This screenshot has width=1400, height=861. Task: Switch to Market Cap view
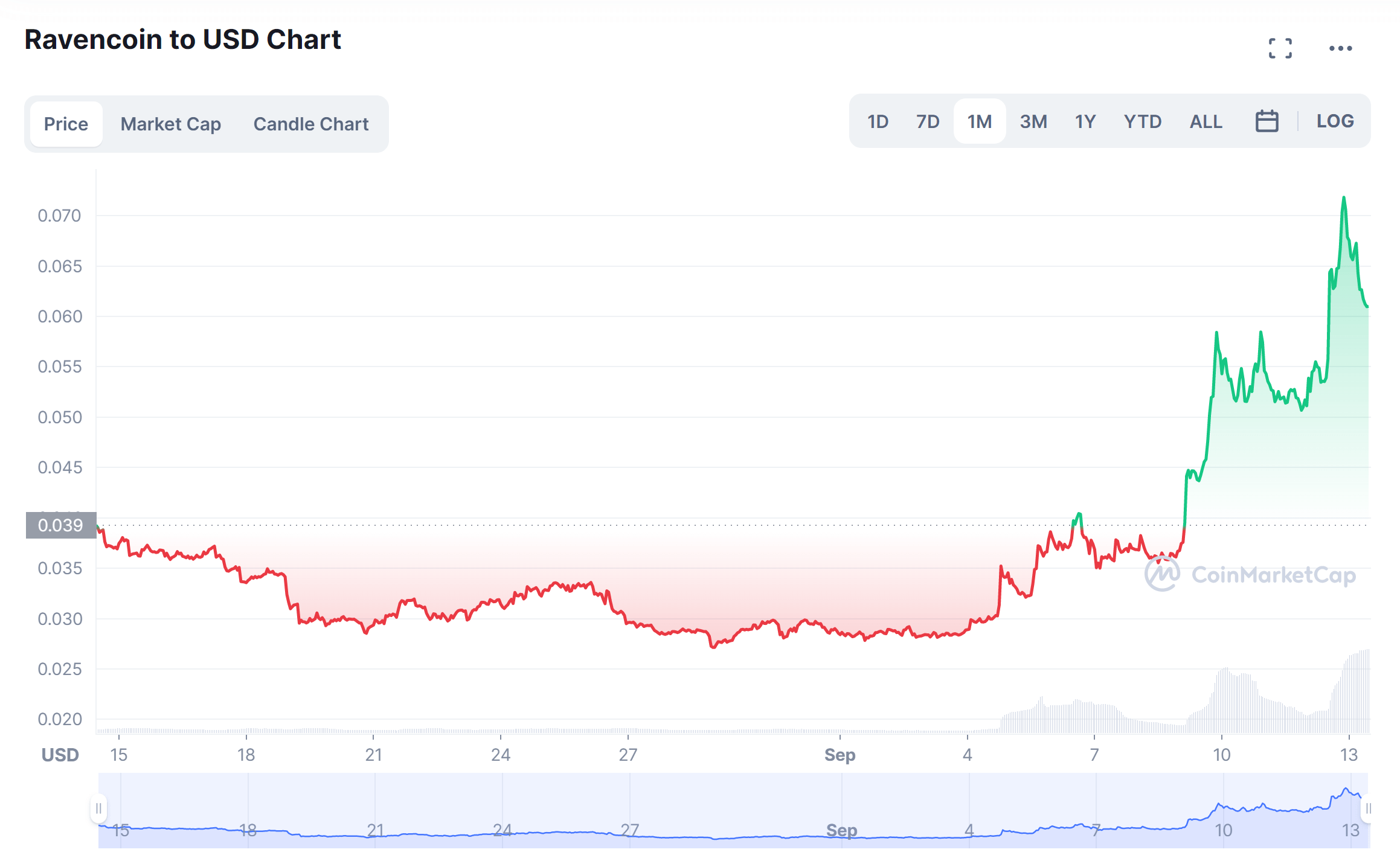[170, 124]
